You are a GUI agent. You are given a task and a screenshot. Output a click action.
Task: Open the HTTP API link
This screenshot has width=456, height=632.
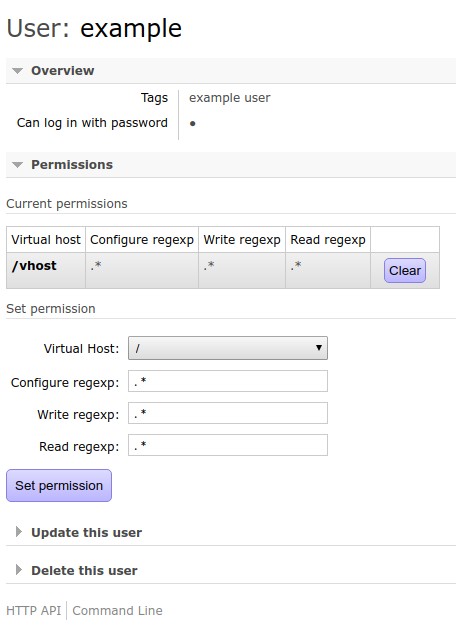(33, 610)
